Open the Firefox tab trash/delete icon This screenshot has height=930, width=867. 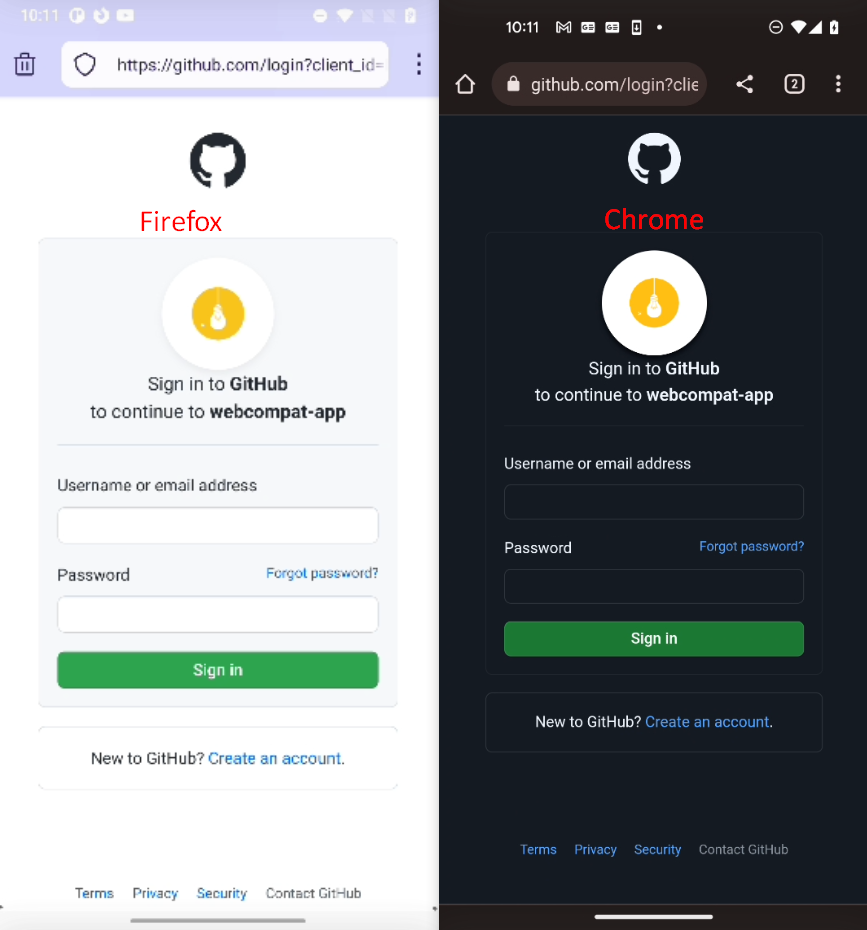[x=24, y=63]
